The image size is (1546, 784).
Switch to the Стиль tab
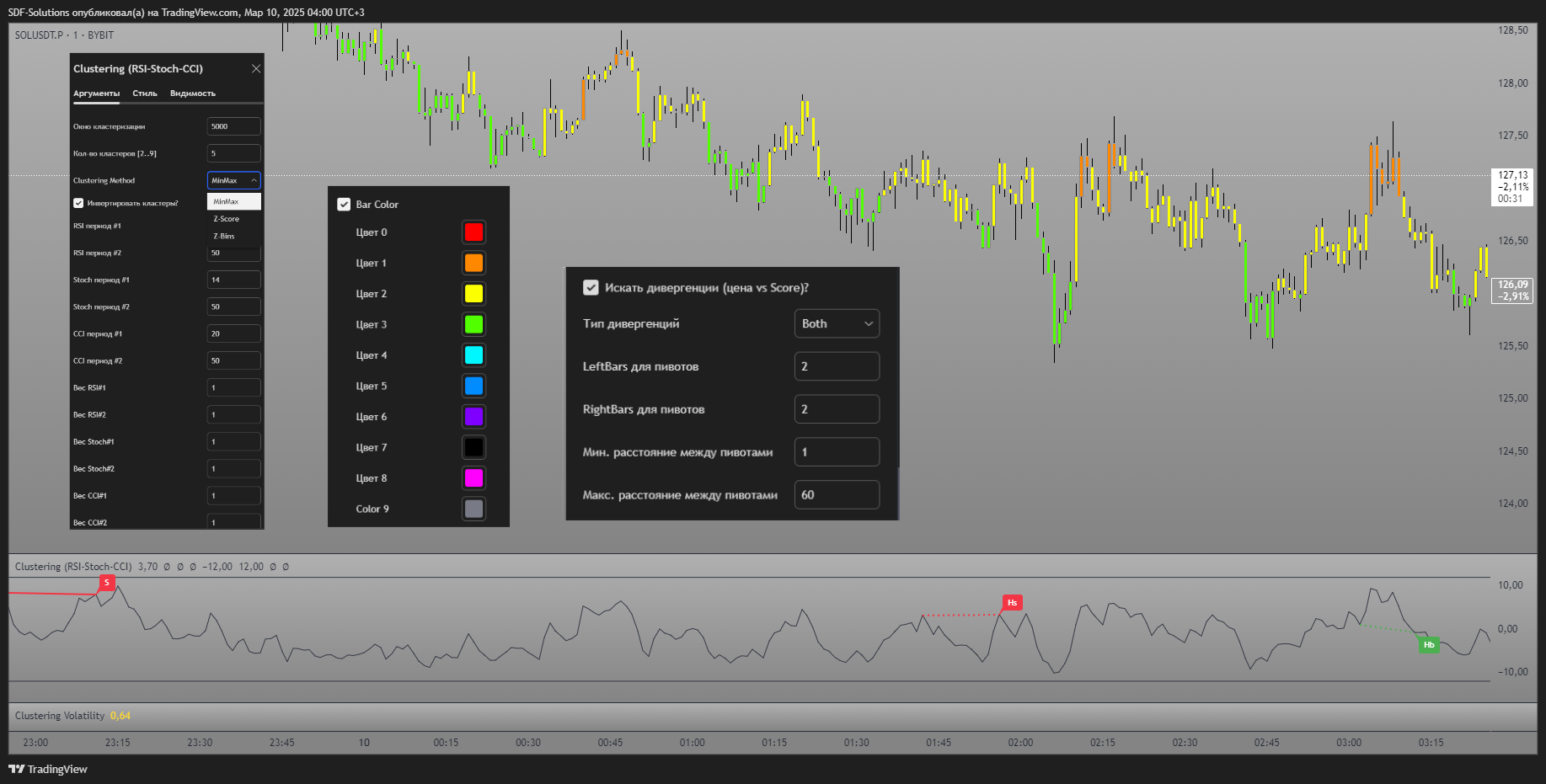click(145, 93)
